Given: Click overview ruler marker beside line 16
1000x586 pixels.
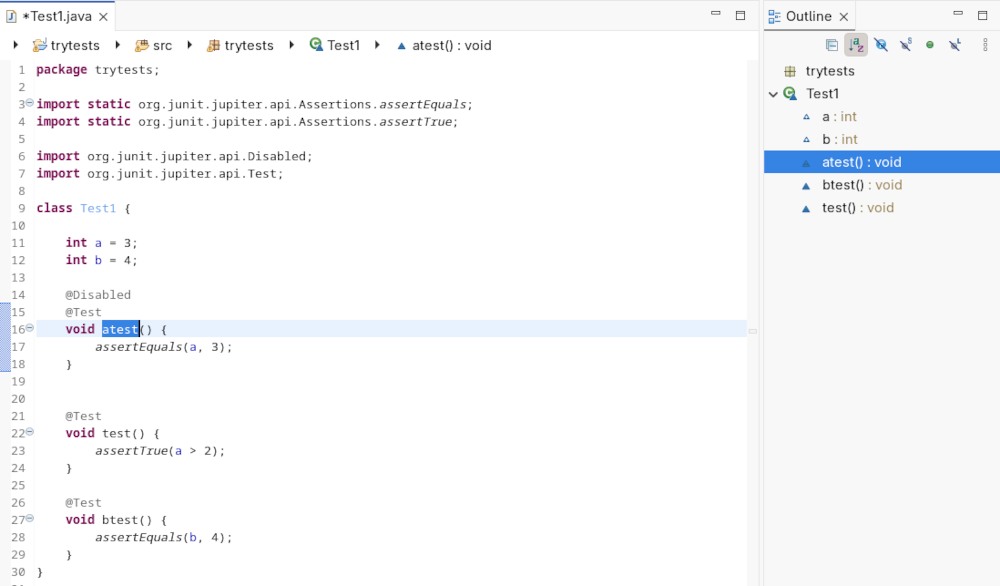Looking at the screenshot, I should coord(753,331).
